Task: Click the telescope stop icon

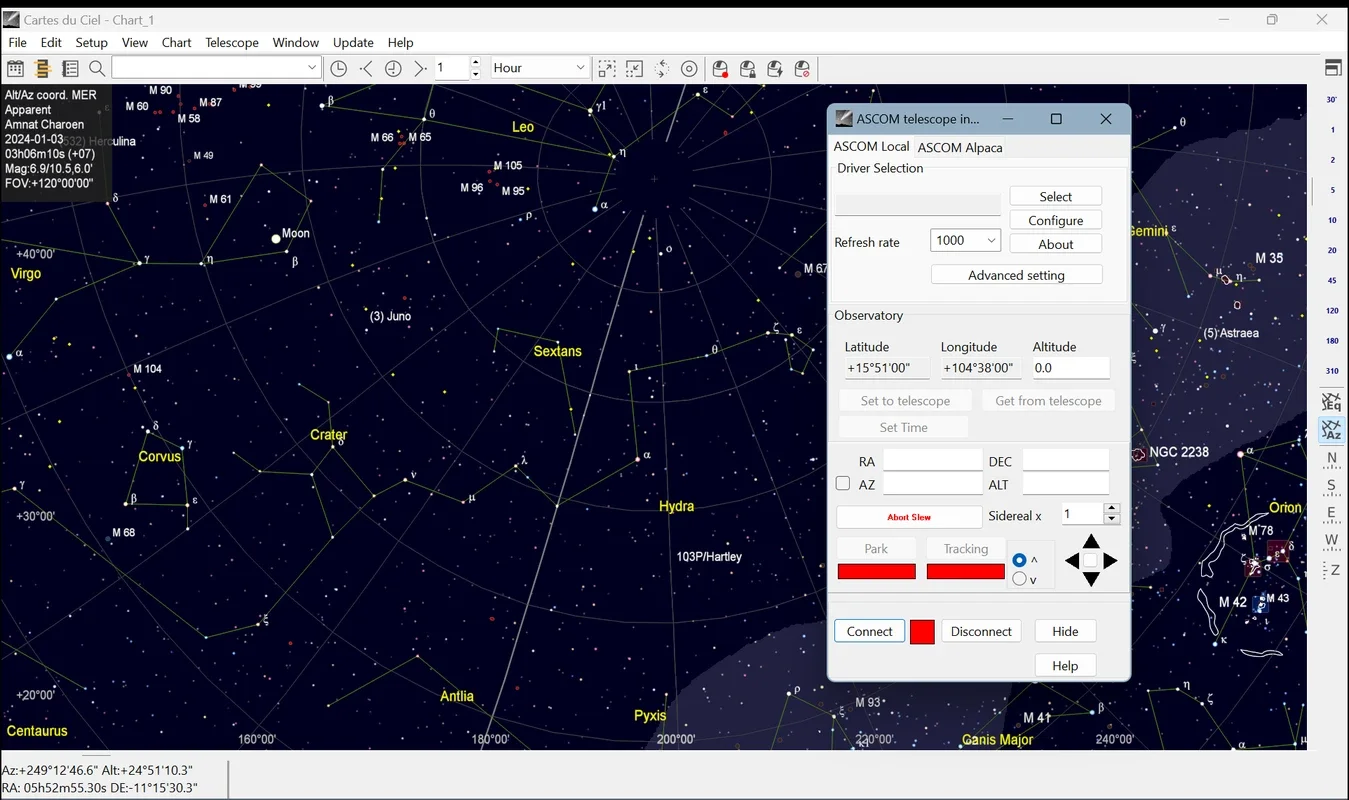Action: click(802, 69)
